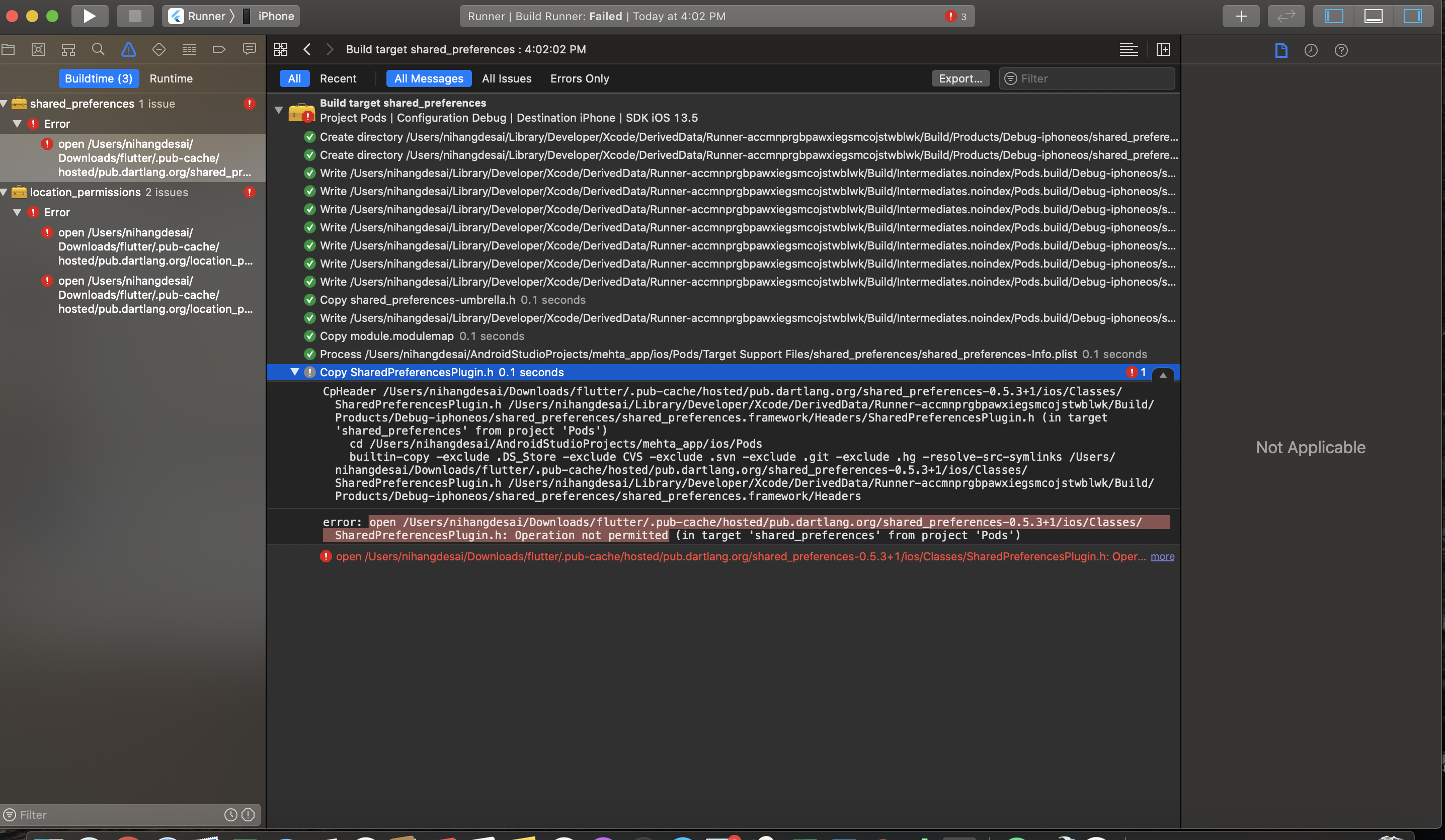Collapse Copy SharedPreferencesPlugin.h build step
The width and height of the screenshot is (1445, 840).
tap(295, 372)
